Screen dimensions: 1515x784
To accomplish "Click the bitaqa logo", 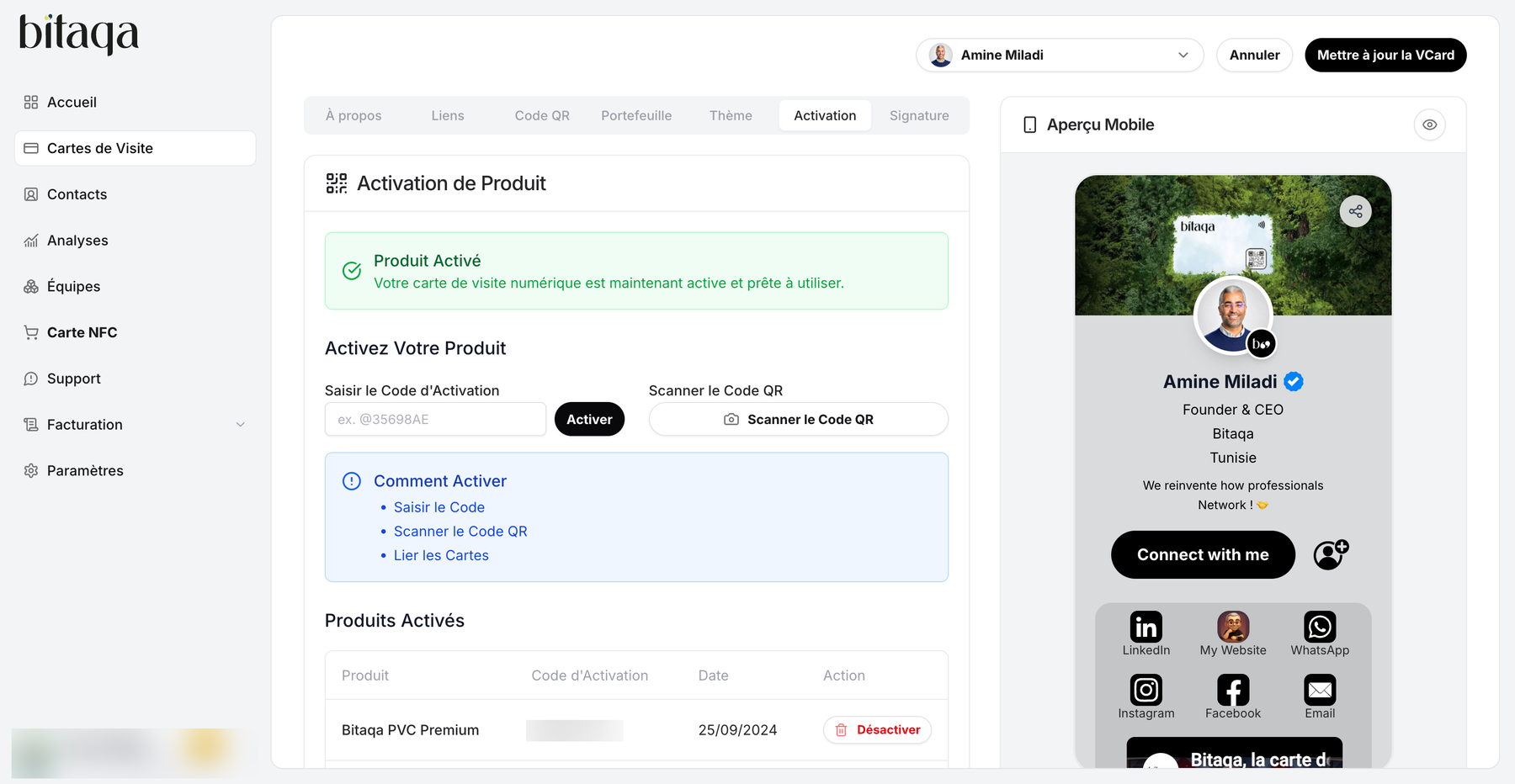I will click(x=78, y=34).
